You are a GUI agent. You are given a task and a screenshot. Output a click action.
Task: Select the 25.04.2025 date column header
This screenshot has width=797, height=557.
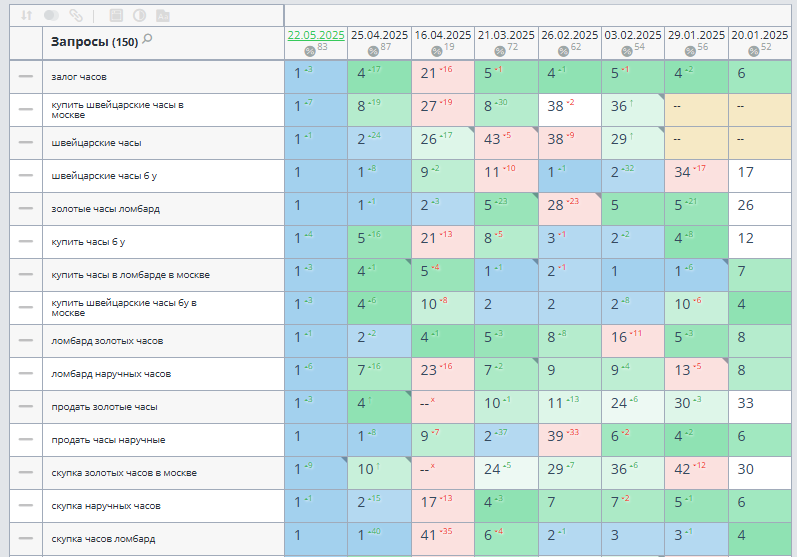(379, 35)
